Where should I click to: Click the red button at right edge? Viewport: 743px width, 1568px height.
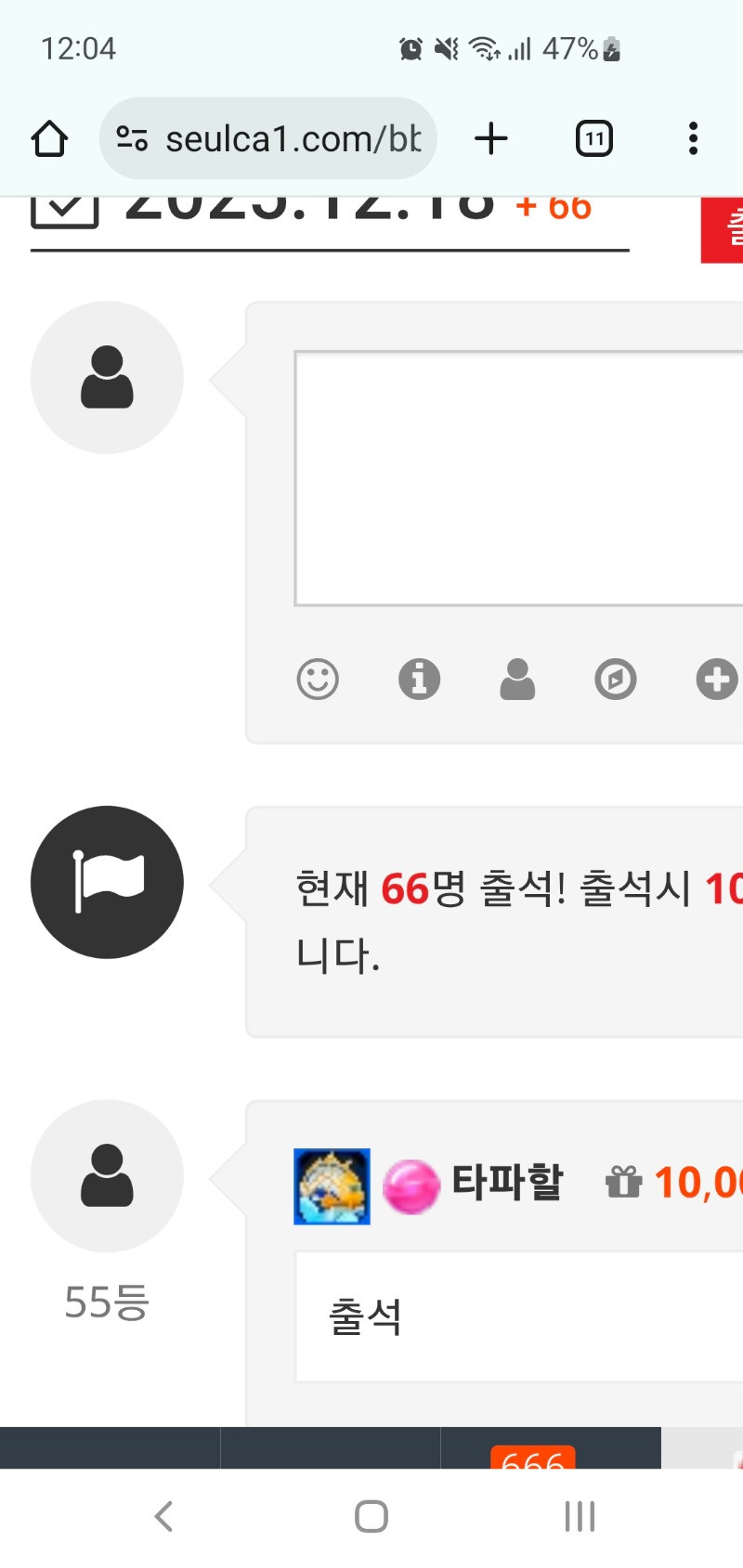pos(722,230)
